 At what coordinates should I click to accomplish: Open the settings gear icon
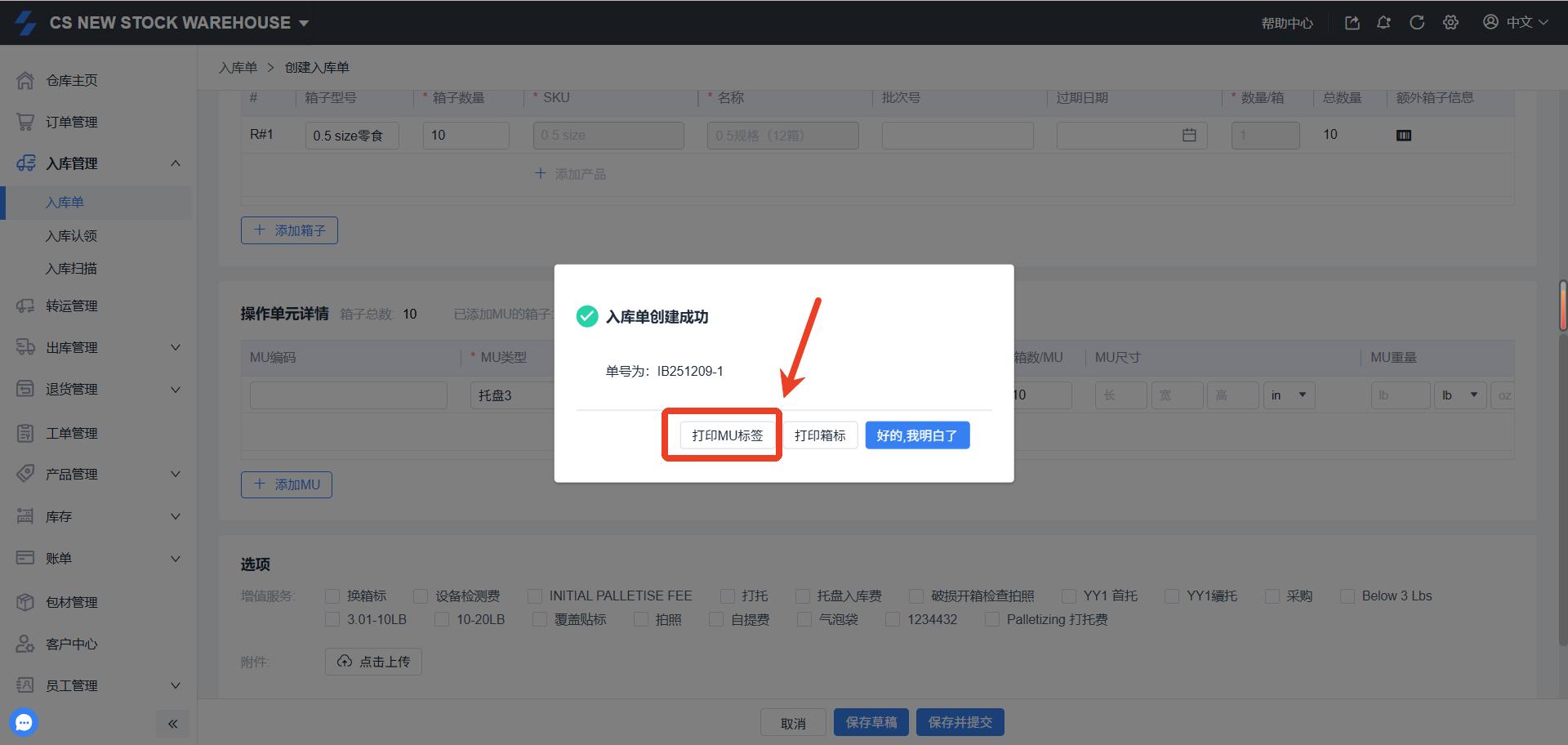click(1450, 23)
